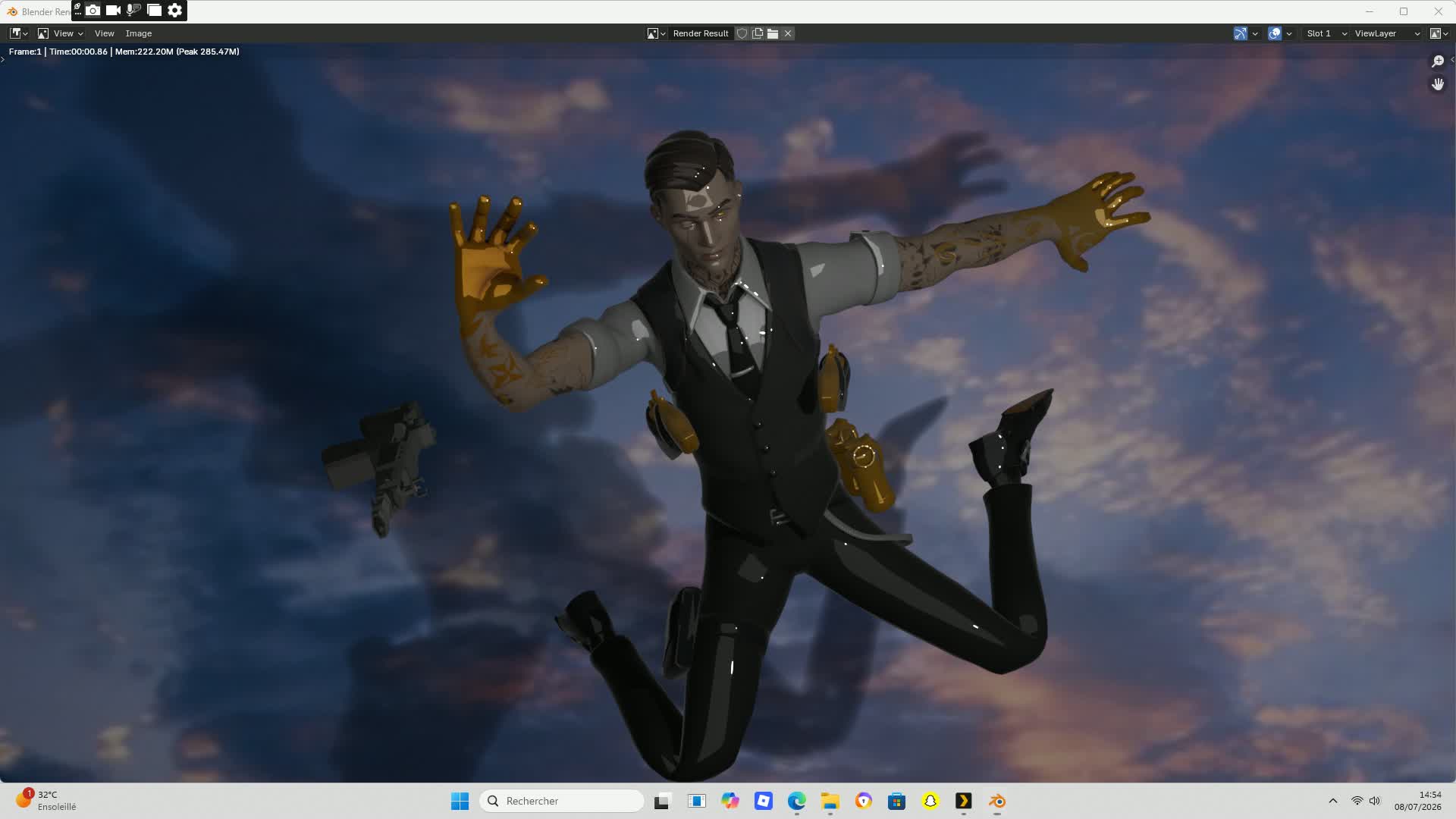The width and height of the screenshot is (1456, 819).
Task: Open the Image menu
Action: (x=139, y=33)
